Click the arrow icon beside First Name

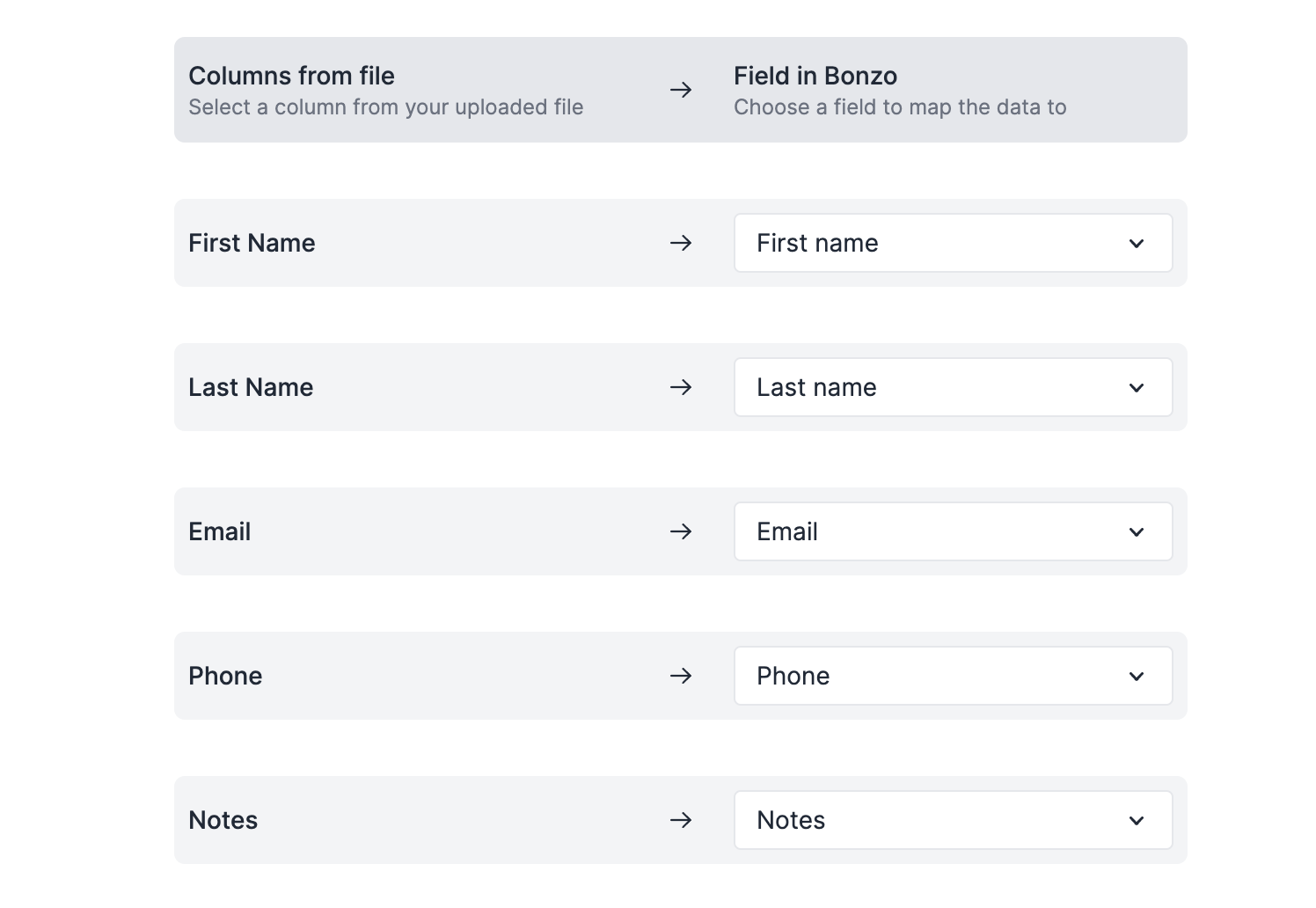tap(681, 243)
